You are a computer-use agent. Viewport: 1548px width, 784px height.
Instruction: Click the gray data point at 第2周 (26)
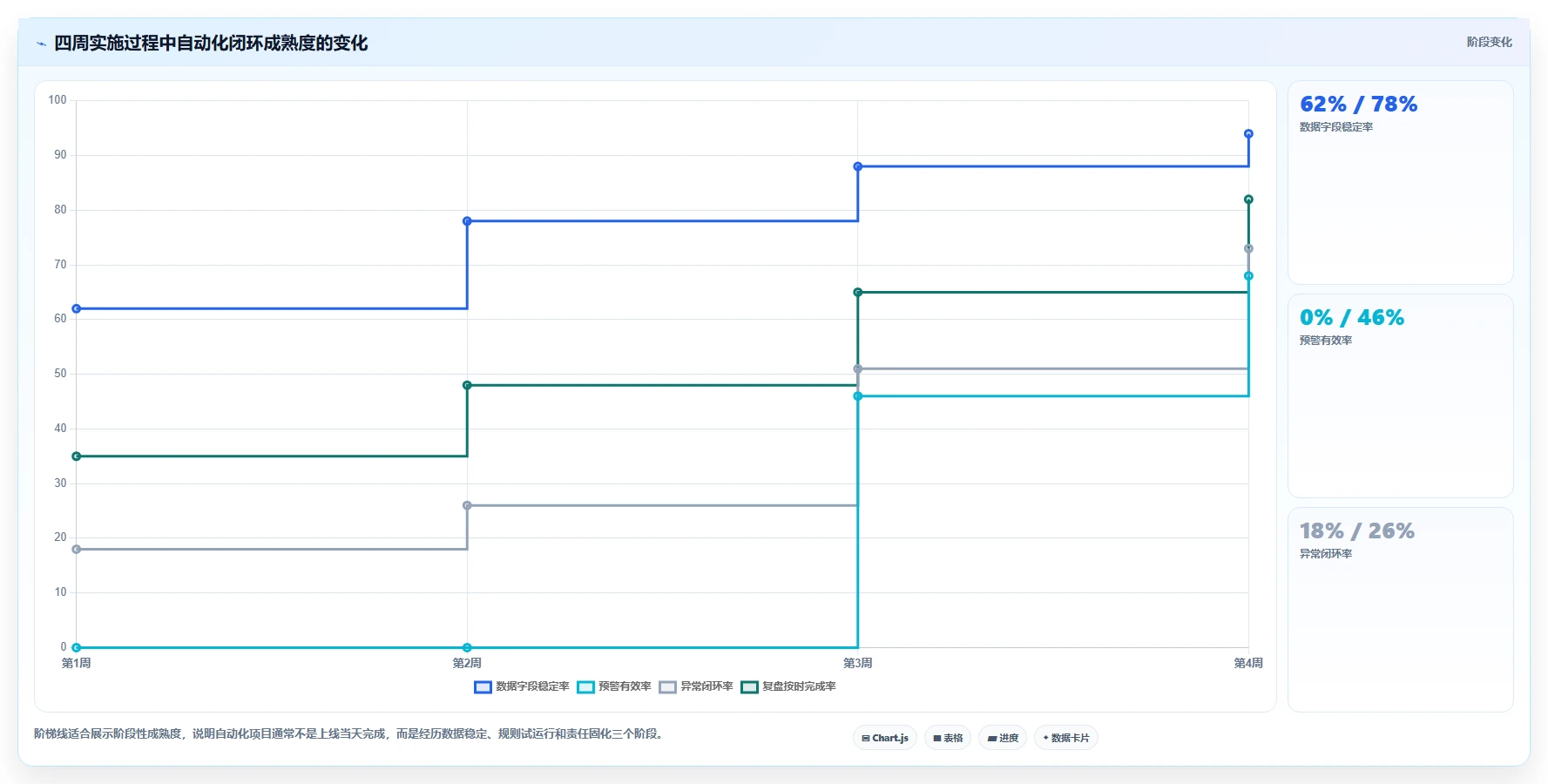pos(467,505)
